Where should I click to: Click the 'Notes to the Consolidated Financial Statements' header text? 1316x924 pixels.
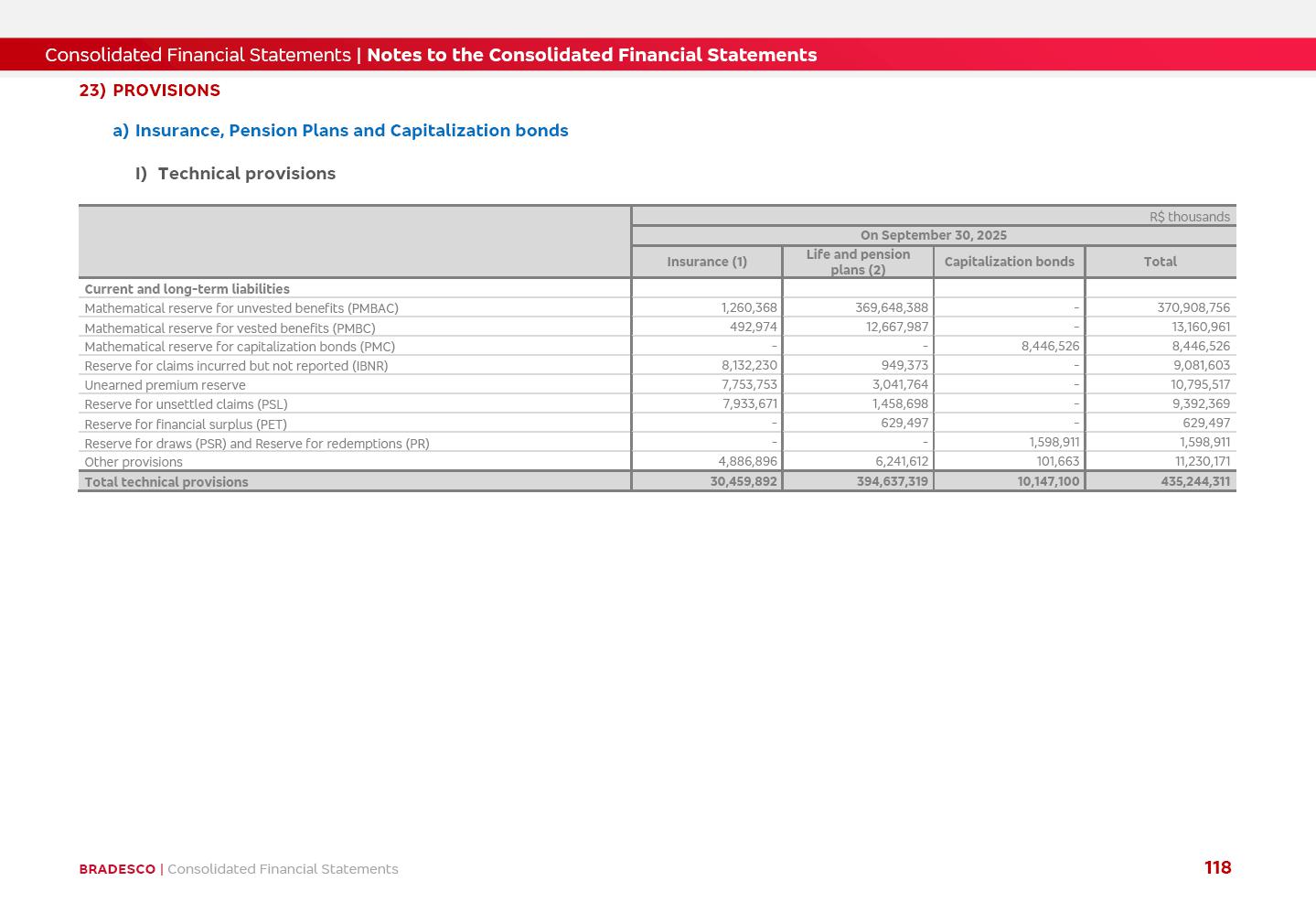click(x=592, y=55)
